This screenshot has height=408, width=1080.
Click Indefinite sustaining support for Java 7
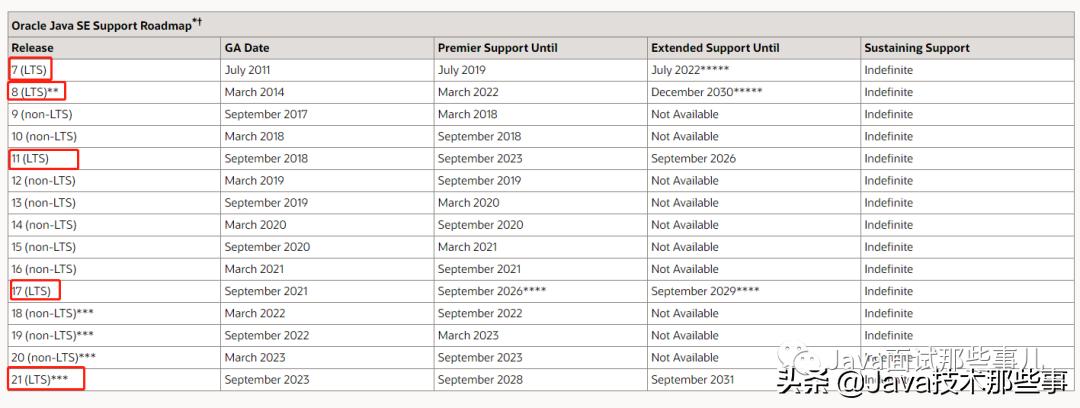(888, 70)
